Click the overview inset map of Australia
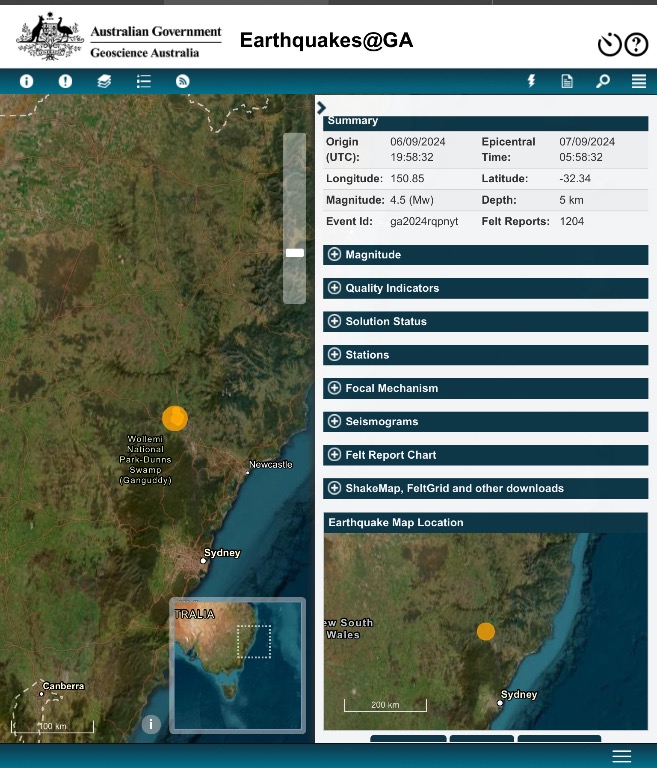This screenshot has width=657, height=768. point(238,665)
